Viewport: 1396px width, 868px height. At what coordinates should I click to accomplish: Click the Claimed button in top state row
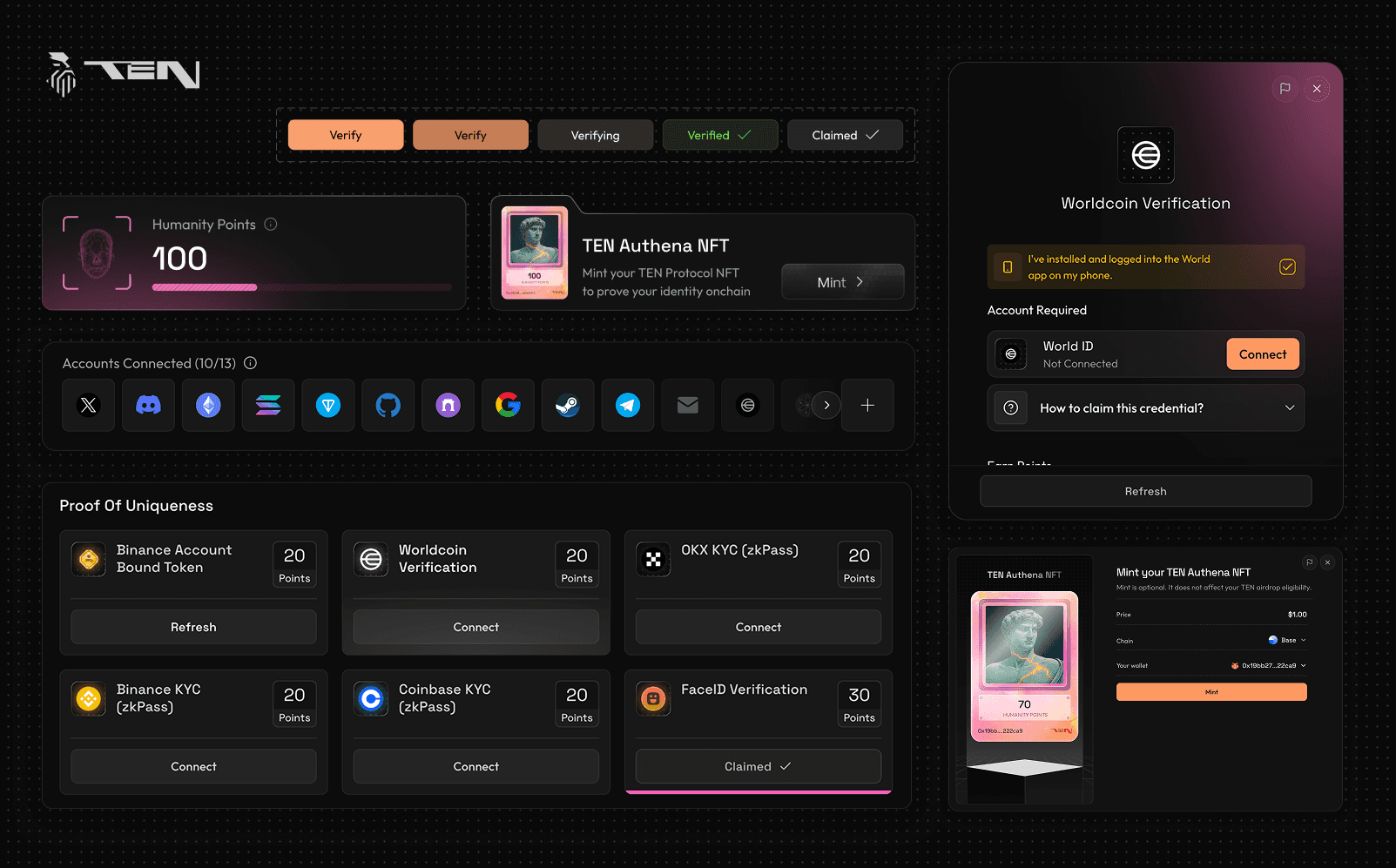pos(845,135)
